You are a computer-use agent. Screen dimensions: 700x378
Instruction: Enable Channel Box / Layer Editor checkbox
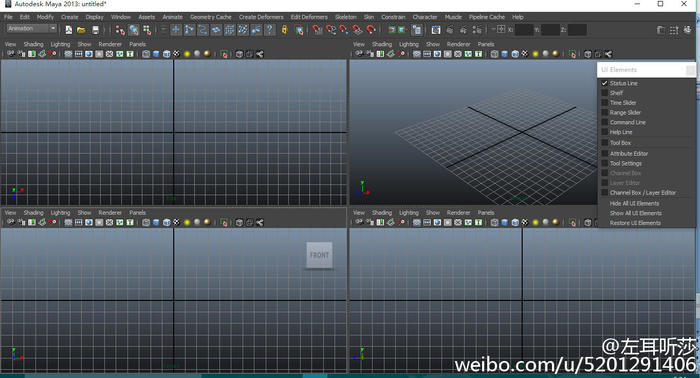[604, 193]
